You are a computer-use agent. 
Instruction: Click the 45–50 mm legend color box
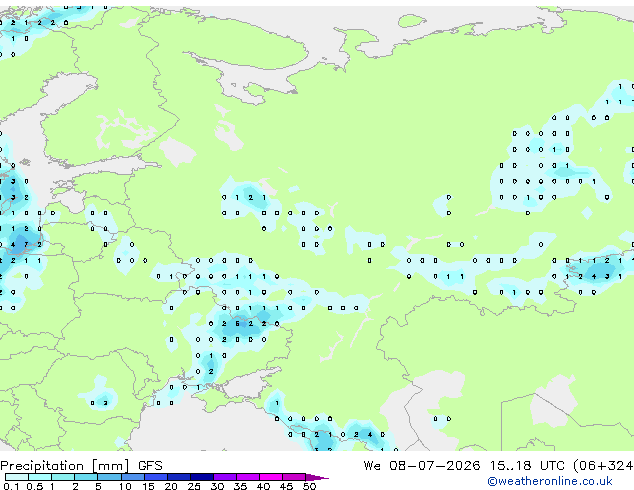(294, 477)
